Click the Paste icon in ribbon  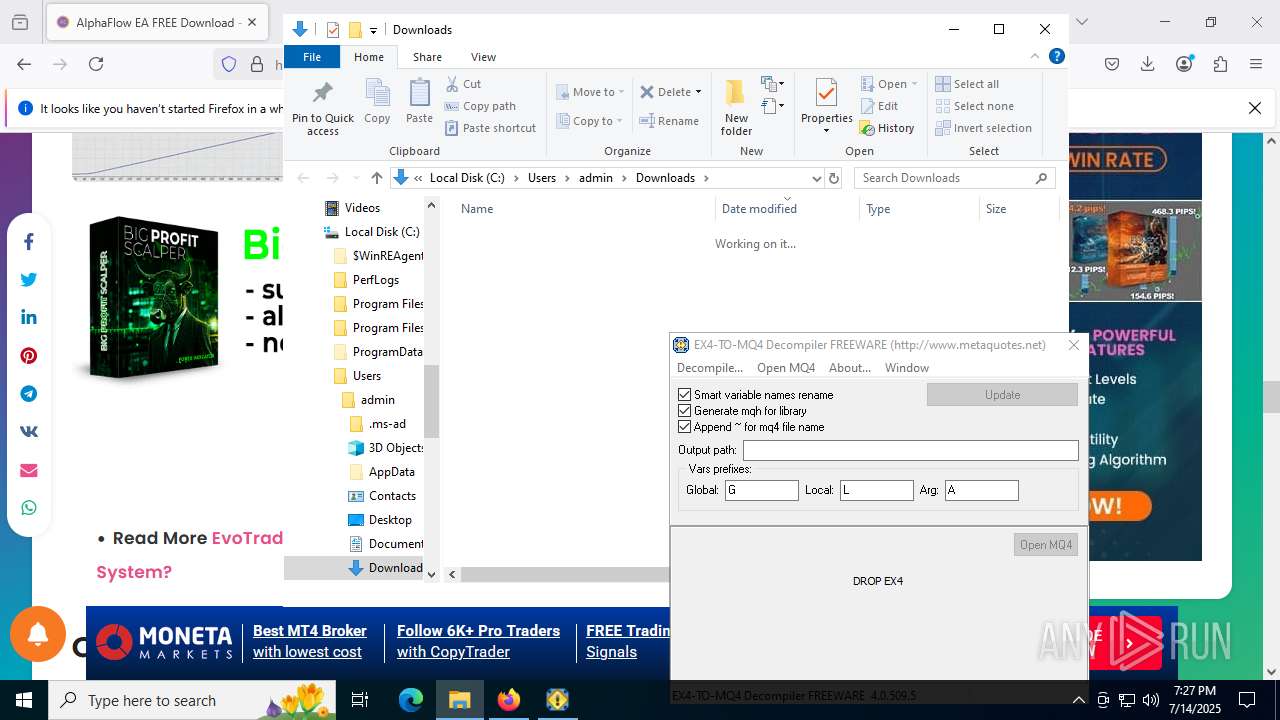419,93
